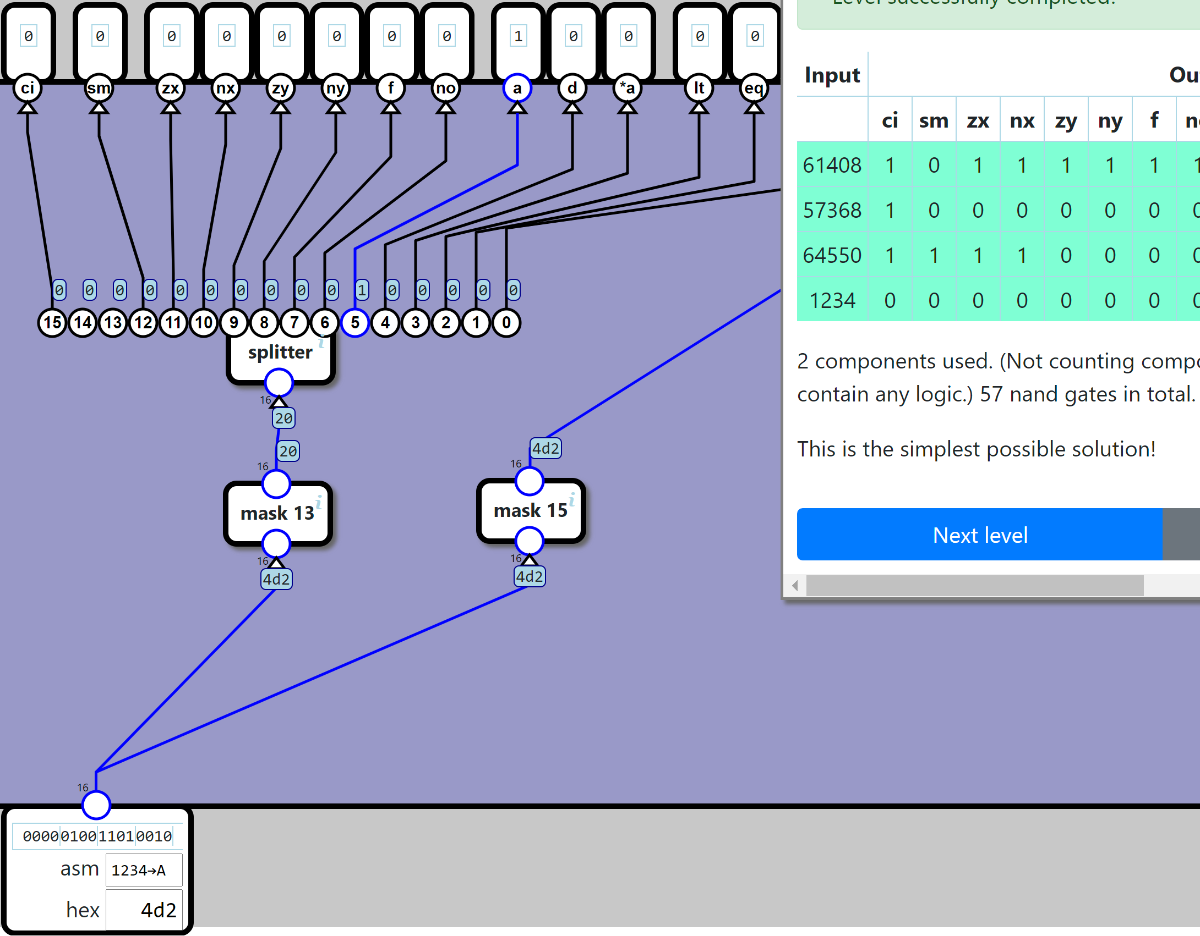Select the sm output pin
The image size is (1200, 936).
coord(99,89)
